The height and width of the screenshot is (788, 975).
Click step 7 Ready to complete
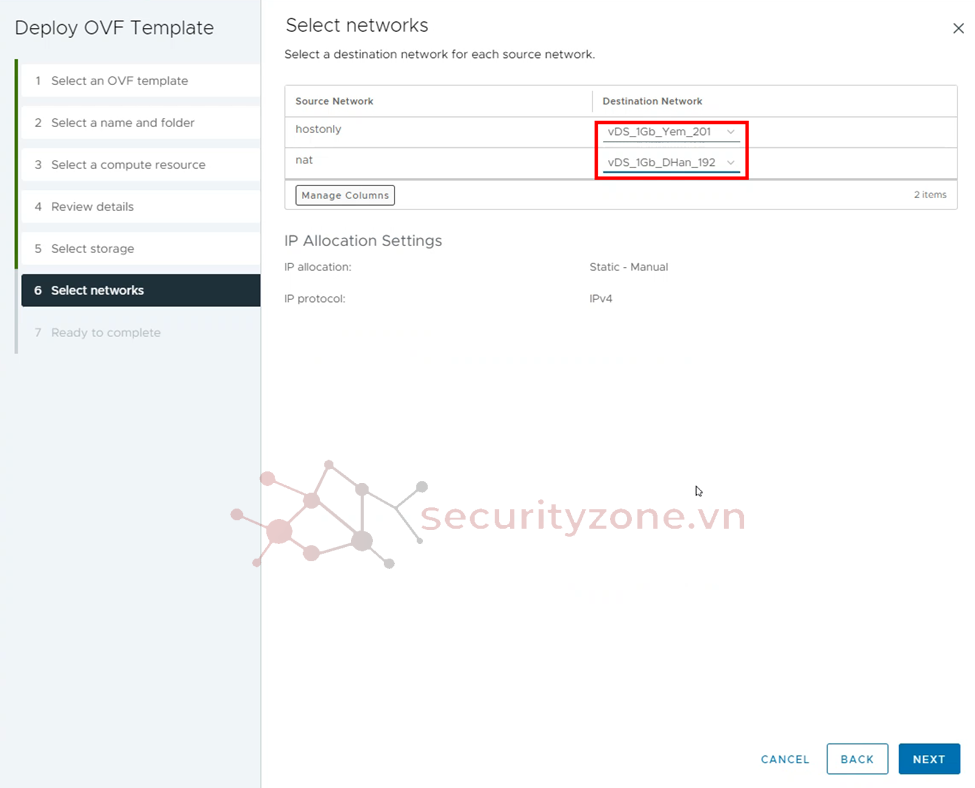click(105, 333)
